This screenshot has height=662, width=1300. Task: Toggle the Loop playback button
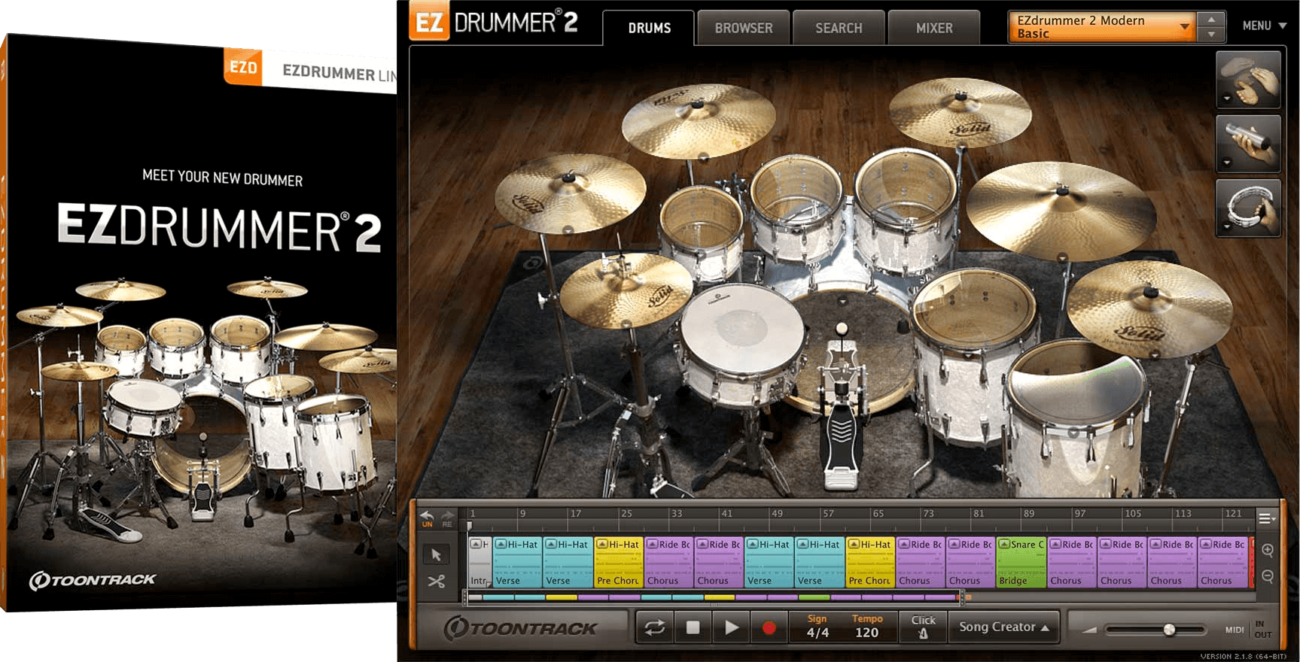[654, 627]
